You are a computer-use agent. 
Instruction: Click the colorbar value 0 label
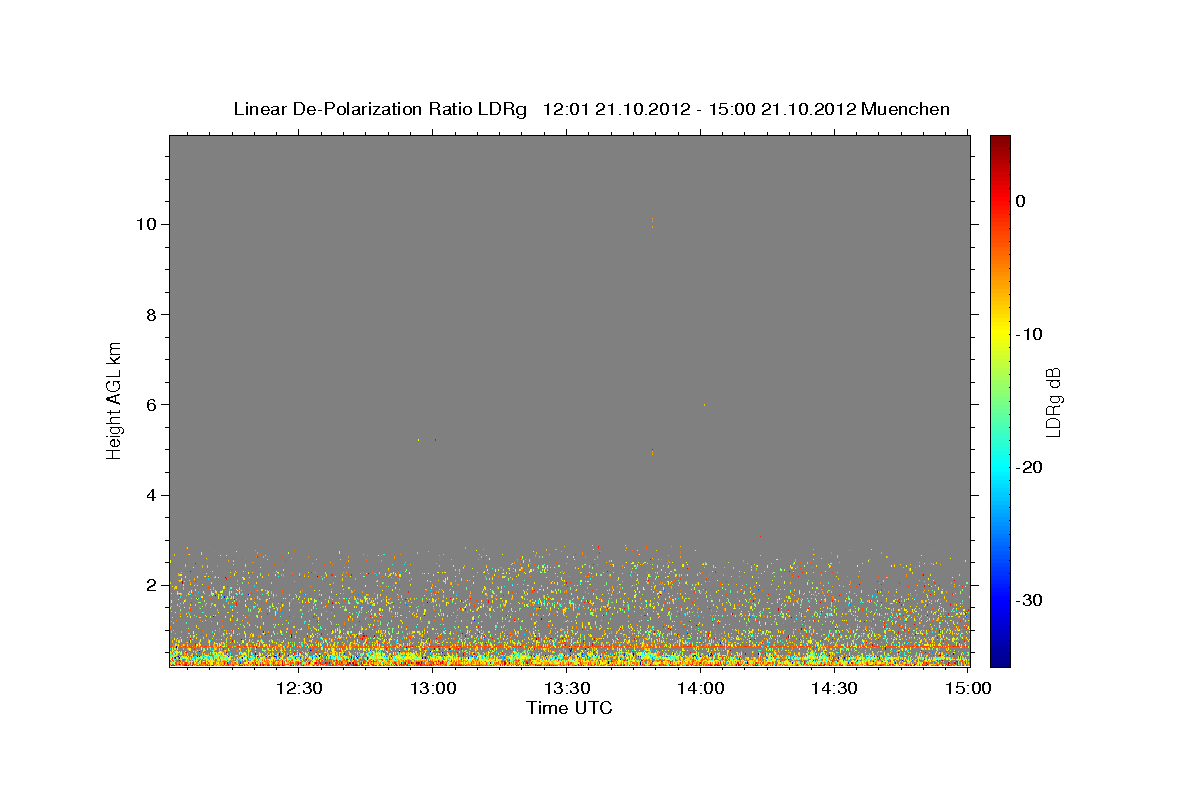point(1020,201)
